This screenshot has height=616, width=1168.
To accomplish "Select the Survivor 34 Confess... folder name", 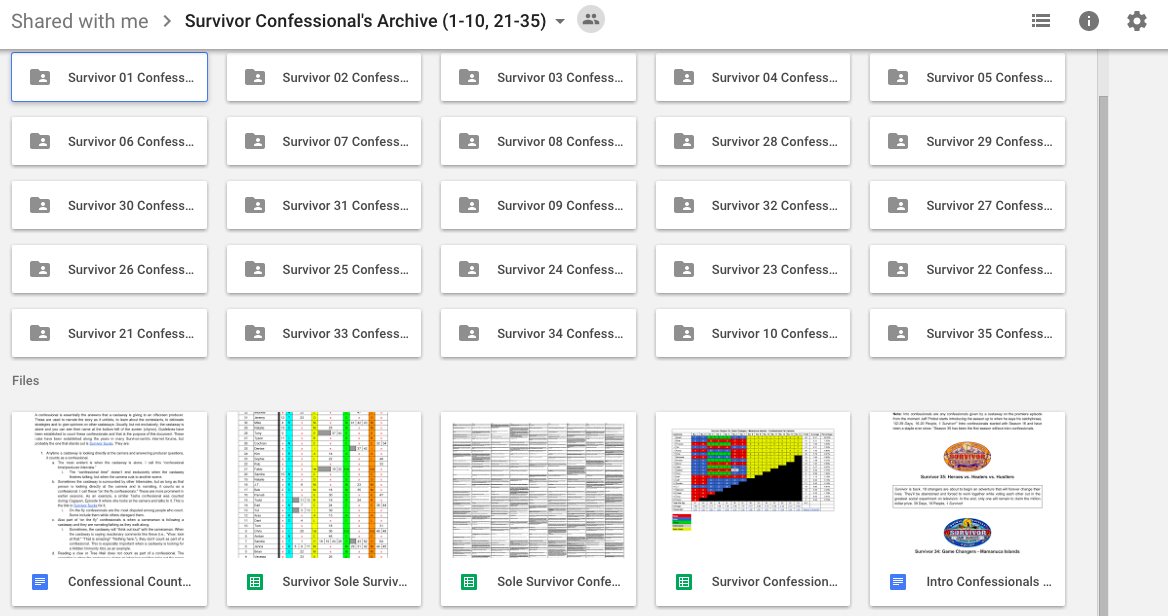I will coord(559,334).
